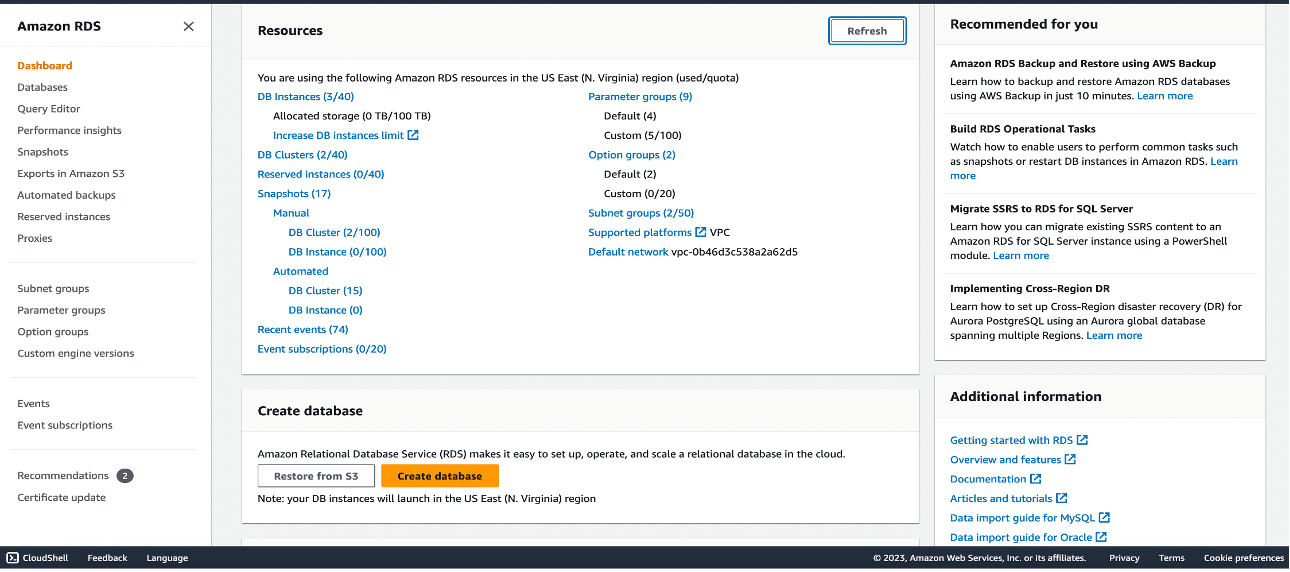The height and width of the screenshot is (572, 1290).
Task: Open Certificate update in sidebar
Action: pos(61,498)
